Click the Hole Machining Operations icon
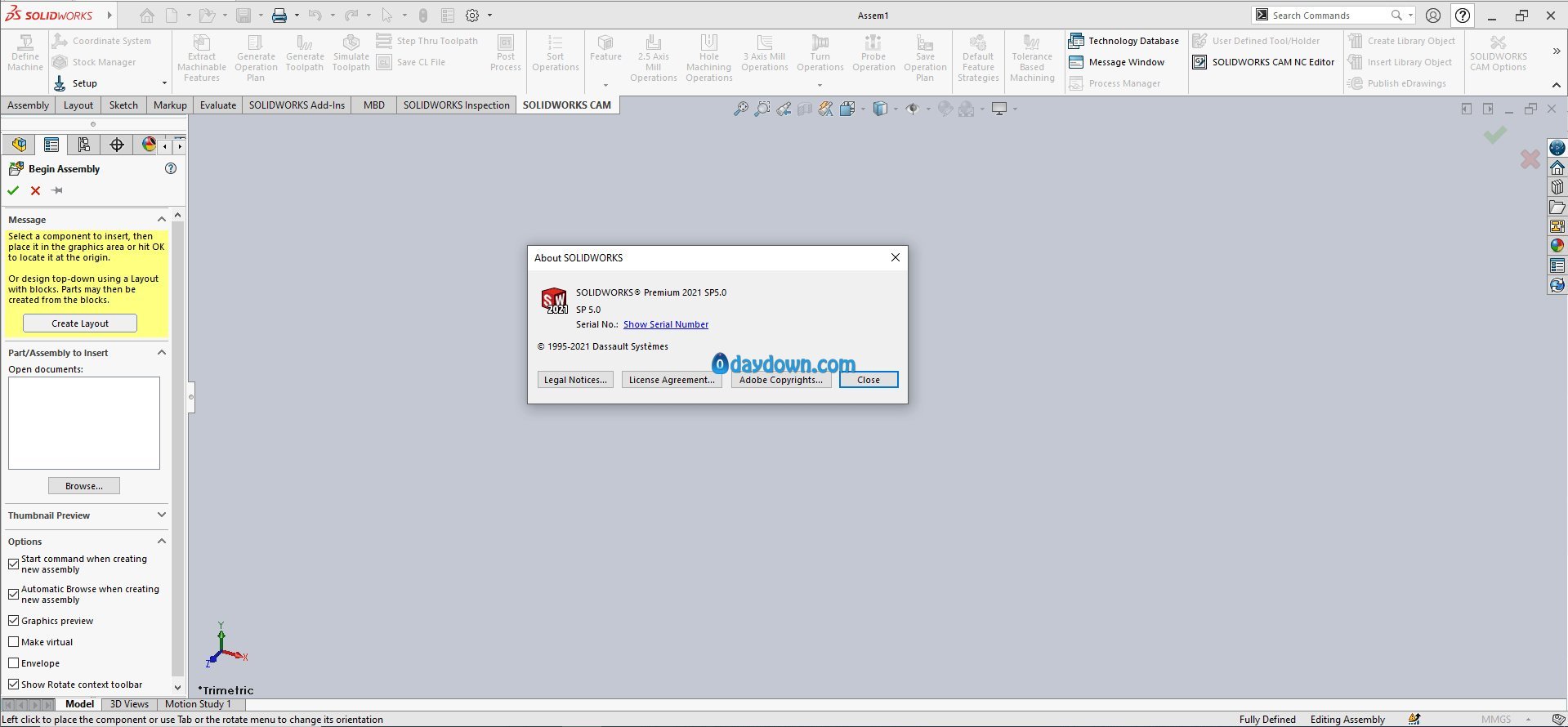The width and height of the screenshot is (1568, 727). coord(709,58)
